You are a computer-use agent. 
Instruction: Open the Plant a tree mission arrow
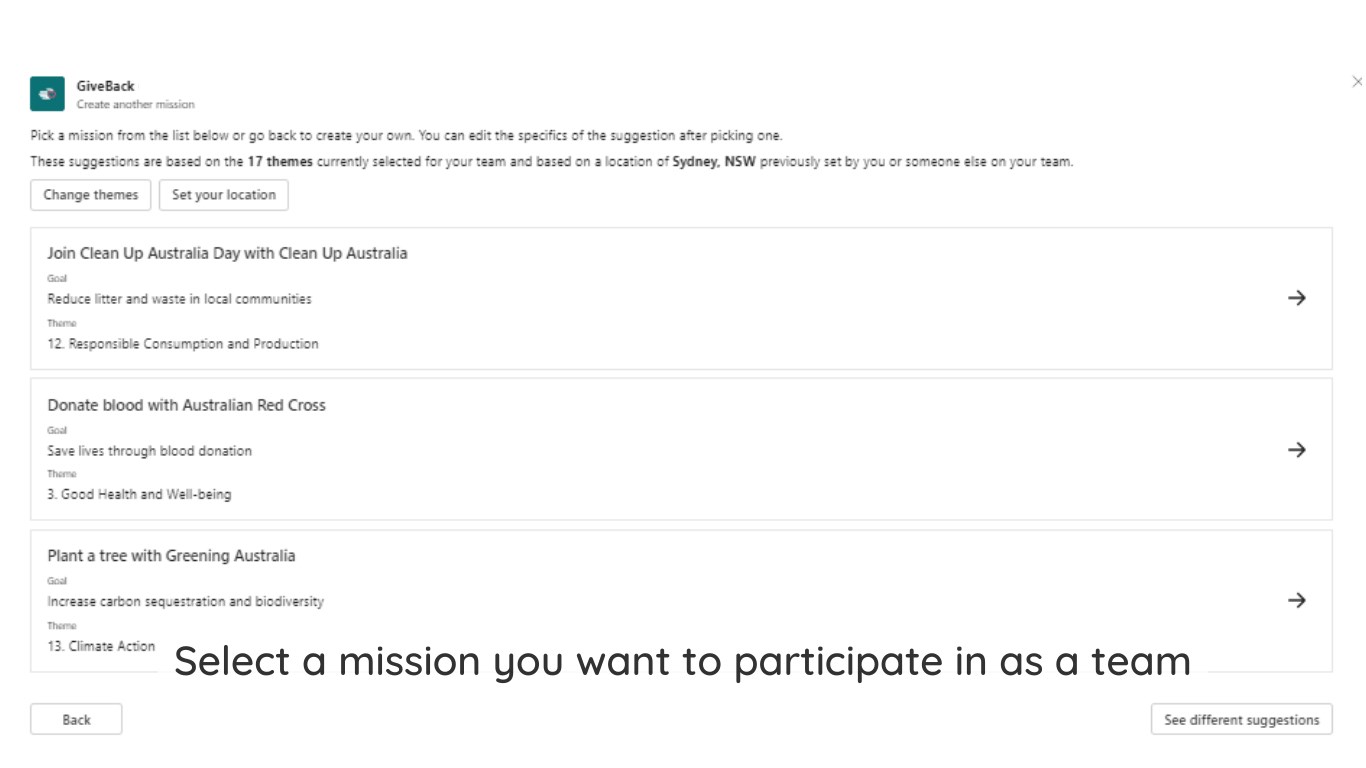coord(1296,600)
